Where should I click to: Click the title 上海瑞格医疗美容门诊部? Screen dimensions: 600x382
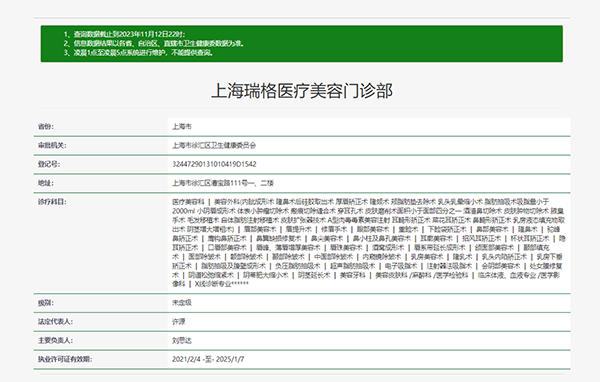pyautogui.click(x=302, y=91)
